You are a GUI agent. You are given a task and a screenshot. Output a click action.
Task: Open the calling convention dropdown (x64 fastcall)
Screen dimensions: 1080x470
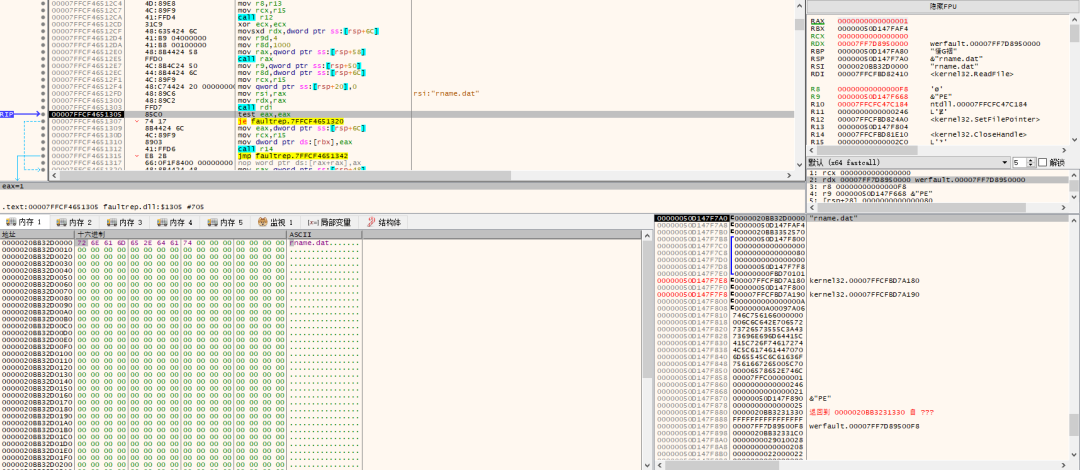pos(906,162)
